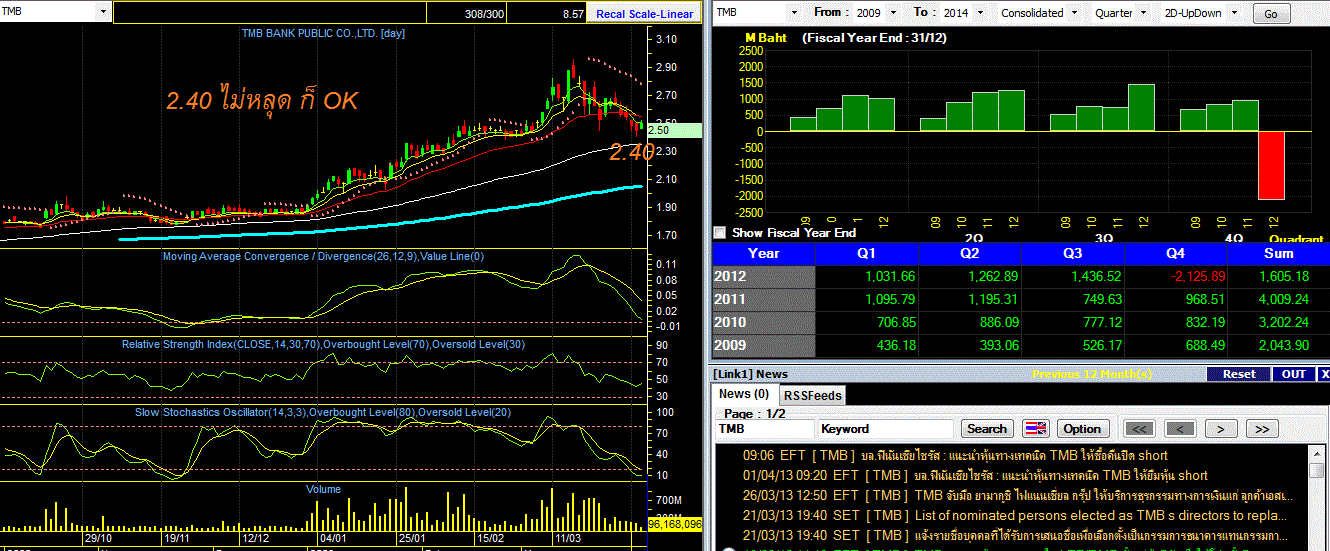Screen dimensions: 1330x551
Task: Select the 2009 year row header
Action: (763, 345)
